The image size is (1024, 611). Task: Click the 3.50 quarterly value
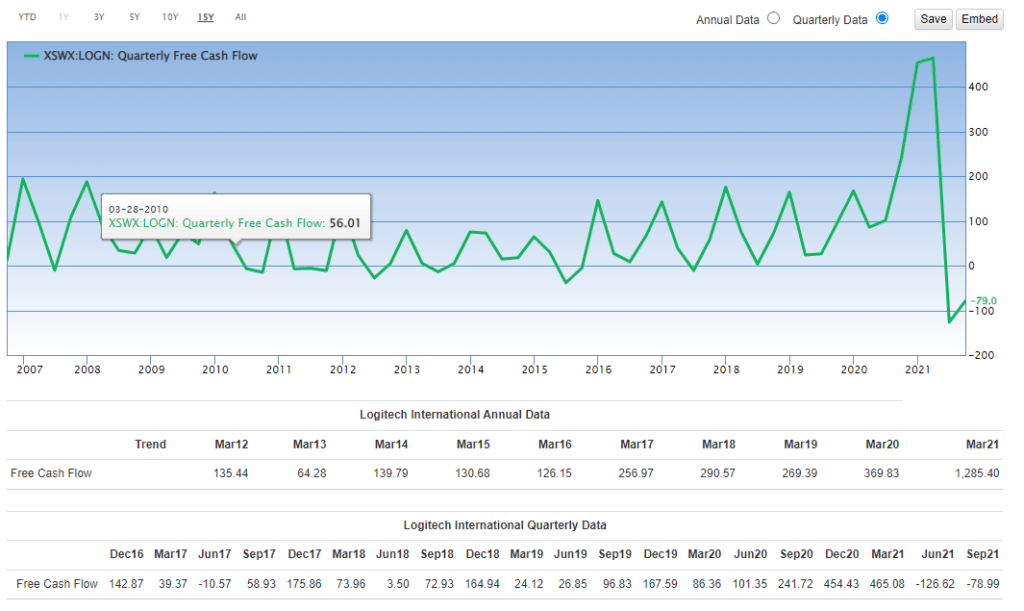(398, 584)
